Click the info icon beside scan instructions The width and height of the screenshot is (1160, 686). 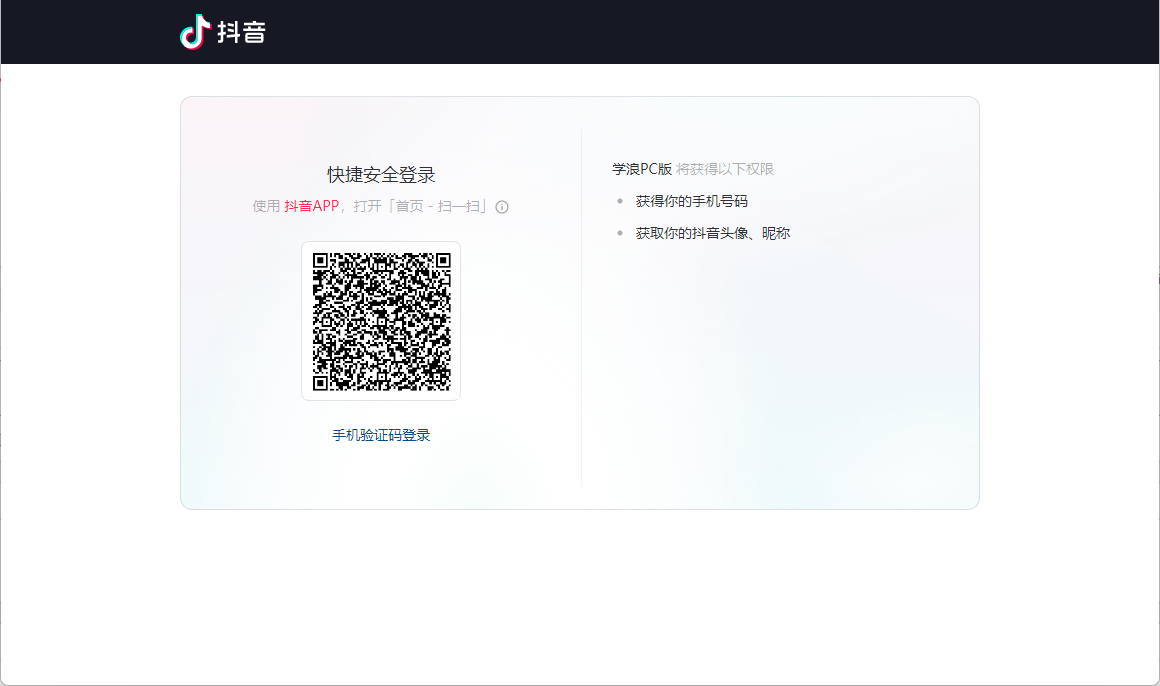pyautogui.click(x=502, y=207)
